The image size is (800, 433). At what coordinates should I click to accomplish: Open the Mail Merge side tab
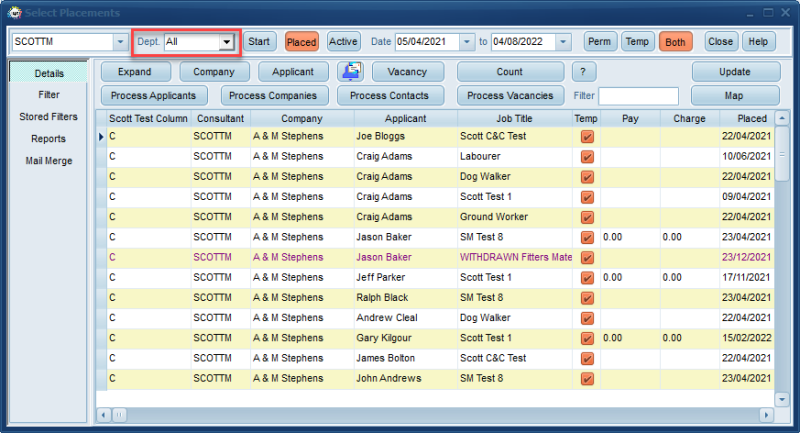click(x=48, y=161)
